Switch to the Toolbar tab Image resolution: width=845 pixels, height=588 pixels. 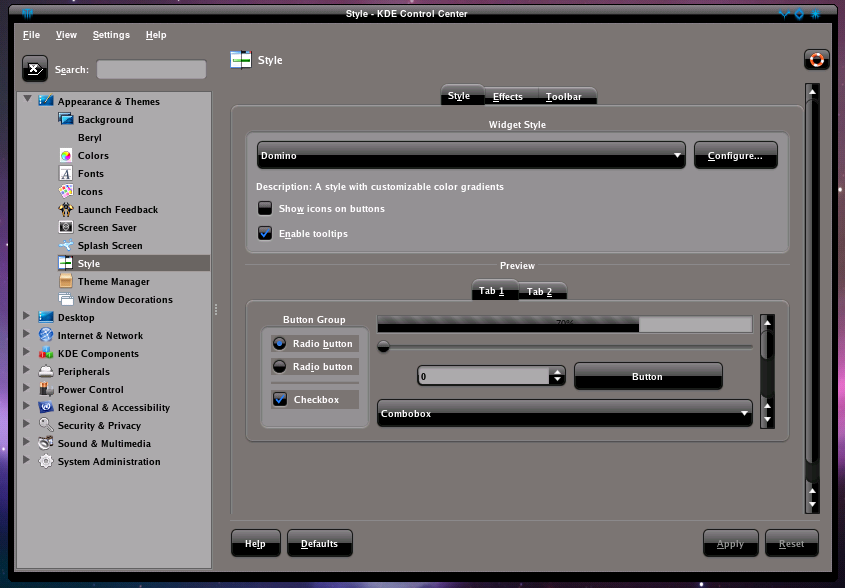point(564,96)
